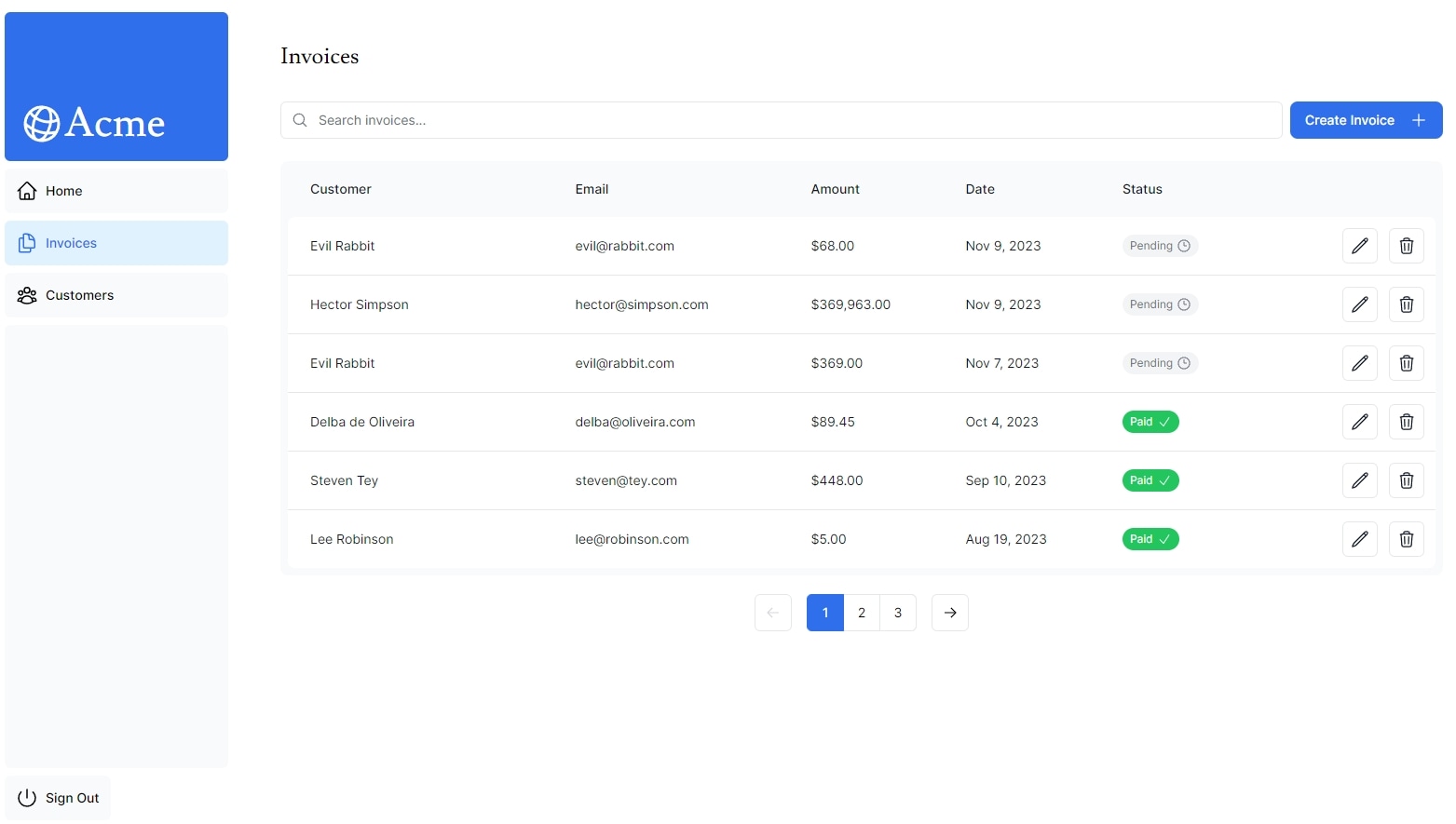
Task: Delete Lee Robinson's invoice
Action: point(1407,539)
